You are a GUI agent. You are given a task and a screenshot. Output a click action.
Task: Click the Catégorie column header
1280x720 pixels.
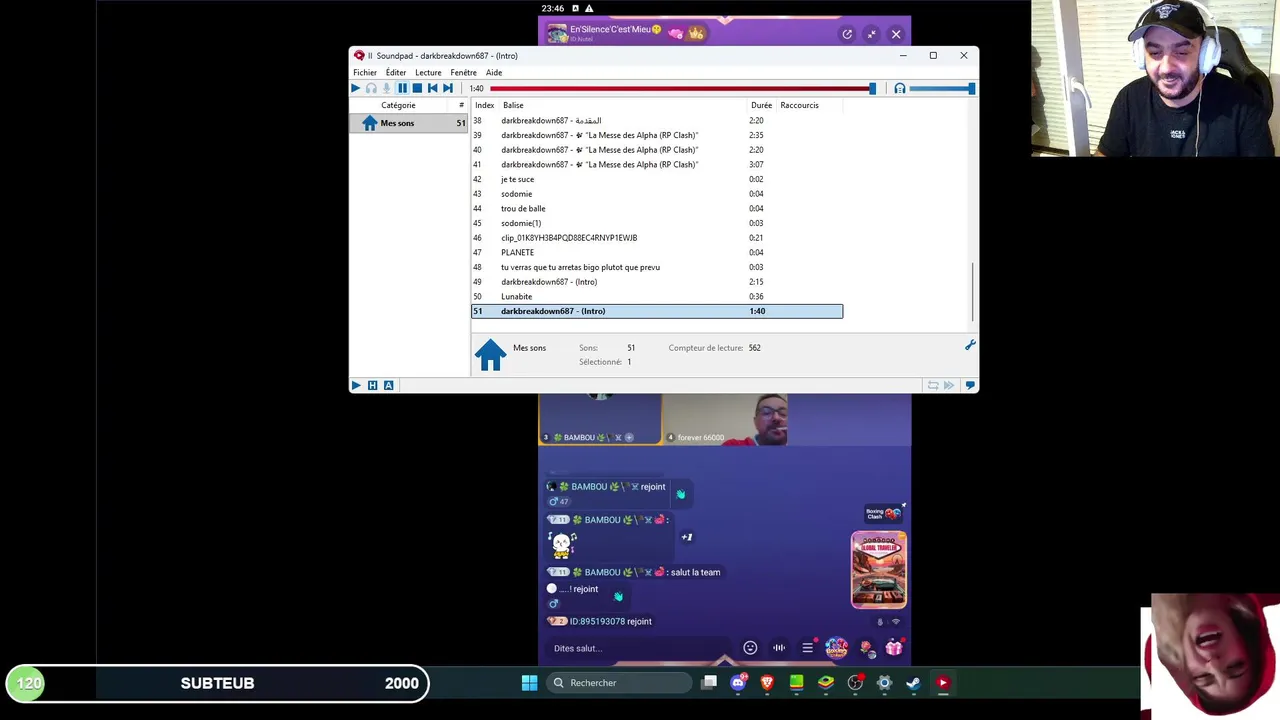coord(398,105)
